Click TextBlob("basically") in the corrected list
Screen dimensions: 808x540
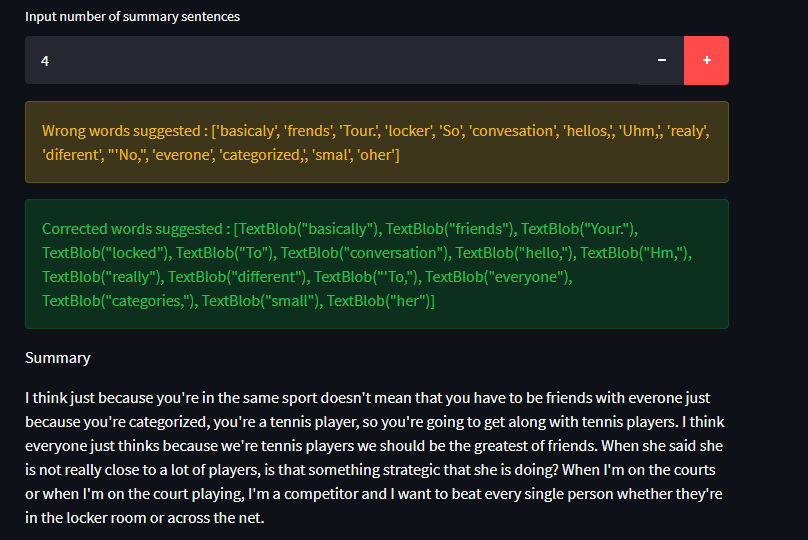point(307,229)
